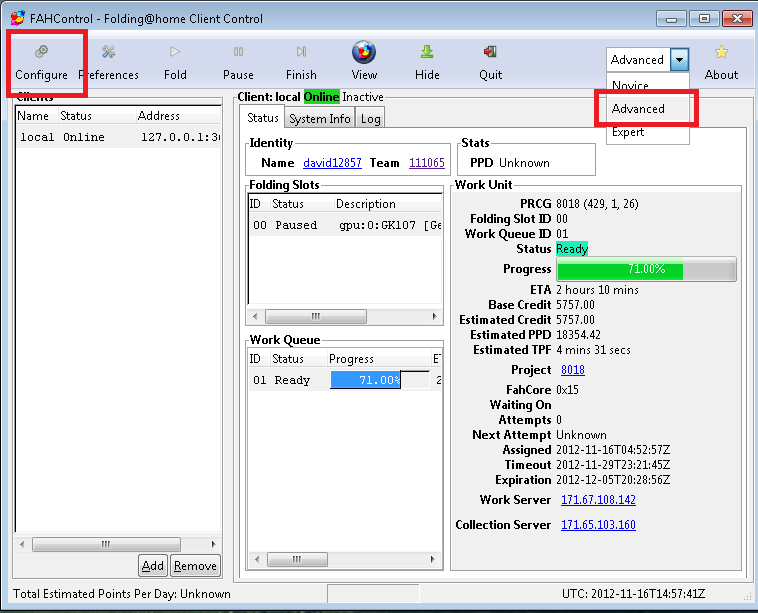The height and width of the screenshot is (613, 758).
Task: Open the View protein viewer icon
Action: (364, 61)
